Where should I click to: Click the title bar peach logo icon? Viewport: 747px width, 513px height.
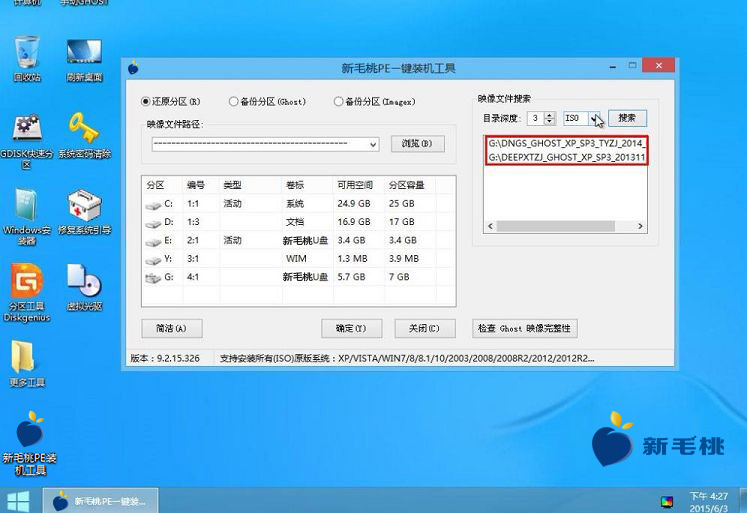click(x=133, y=68)
